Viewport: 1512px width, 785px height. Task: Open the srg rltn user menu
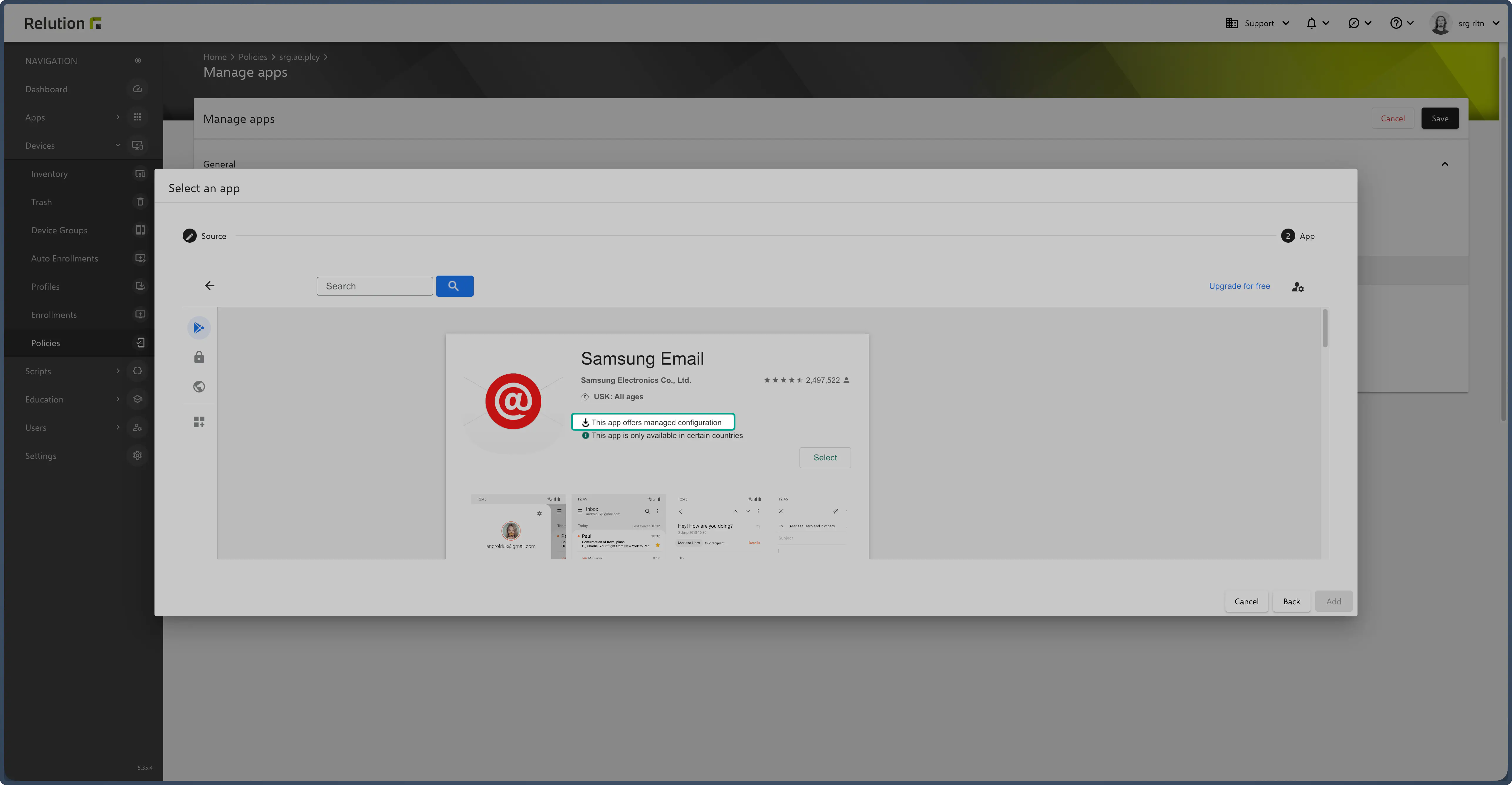click(x=1471, y=24)
